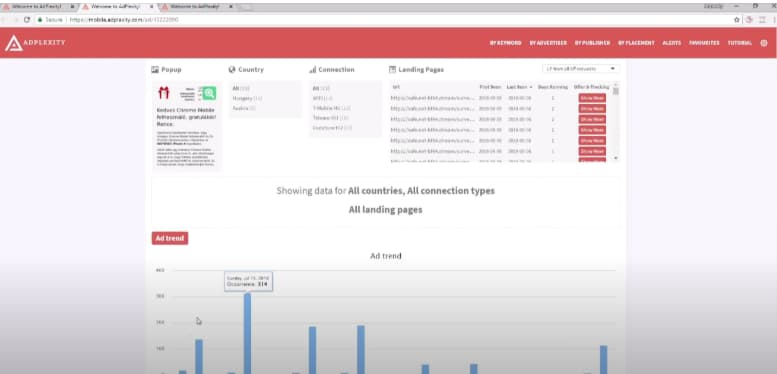Click the browser address bar URL

coord(124,20)
